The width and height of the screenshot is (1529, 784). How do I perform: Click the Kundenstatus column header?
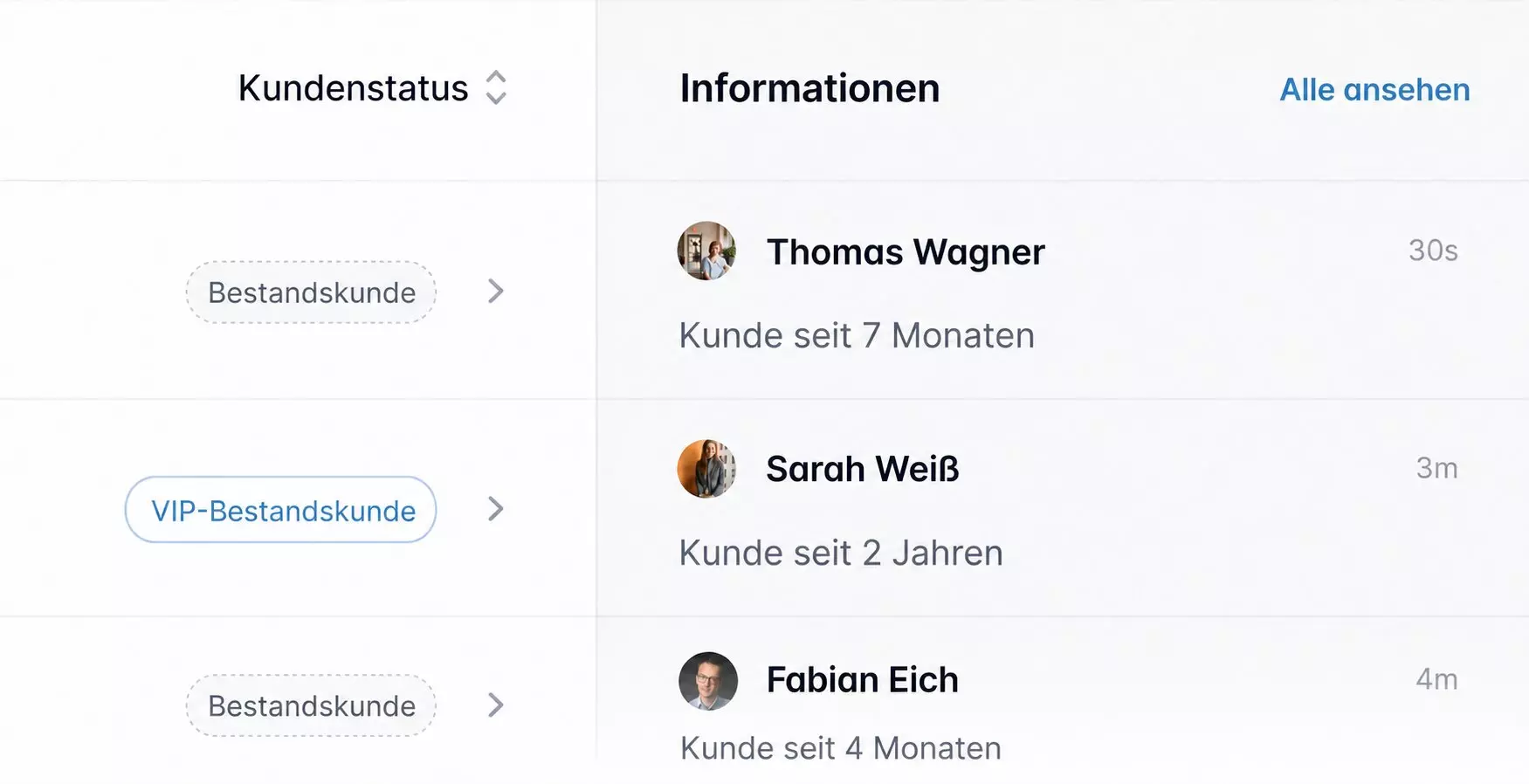pos(353,88)
